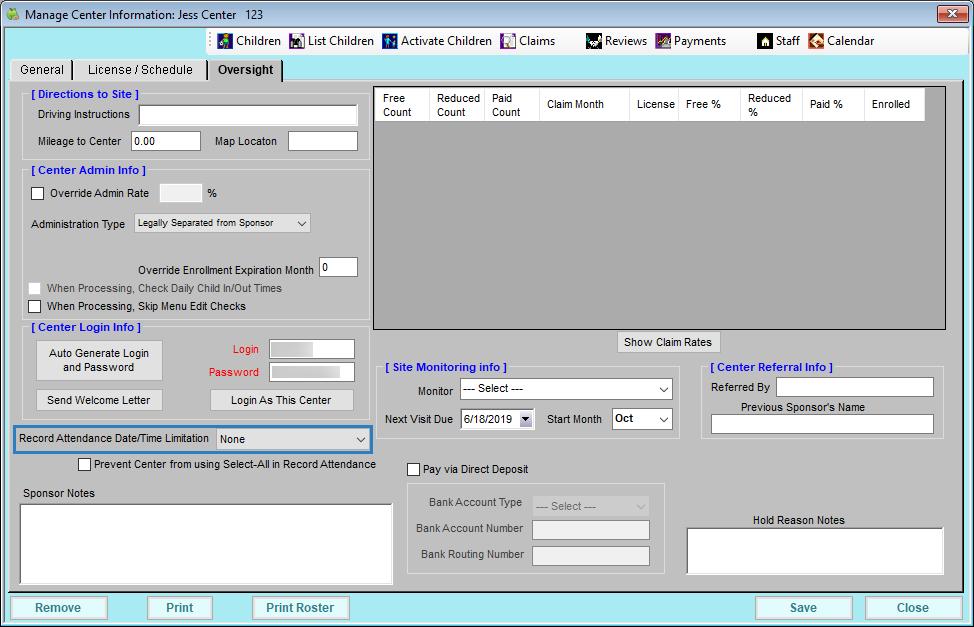Switch to the General tab

42,70
